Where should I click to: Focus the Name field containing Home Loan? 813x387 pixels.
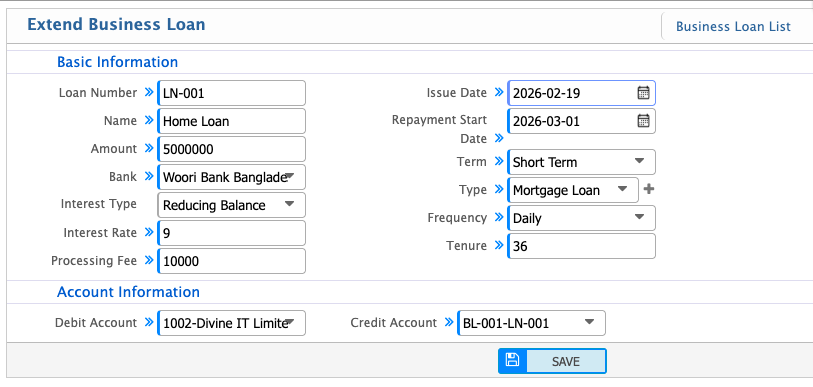point(231,121)
